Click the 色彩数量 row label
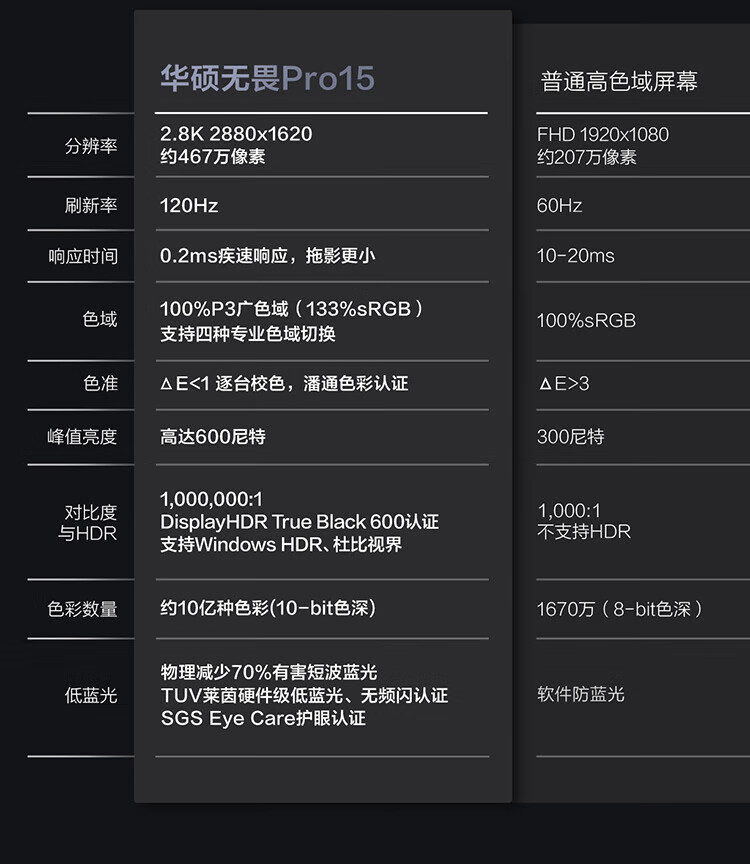 tap(83, 609)
